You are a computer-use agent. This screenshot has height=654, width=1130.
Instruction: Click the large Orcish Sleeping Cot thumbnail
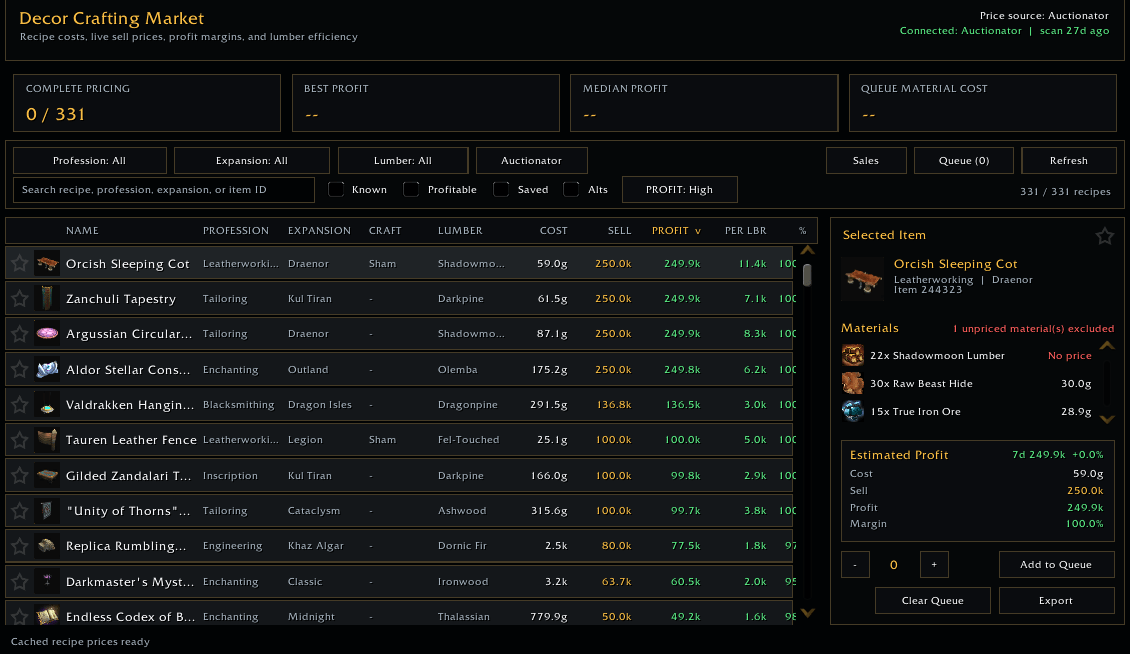[x=863, y=278]
